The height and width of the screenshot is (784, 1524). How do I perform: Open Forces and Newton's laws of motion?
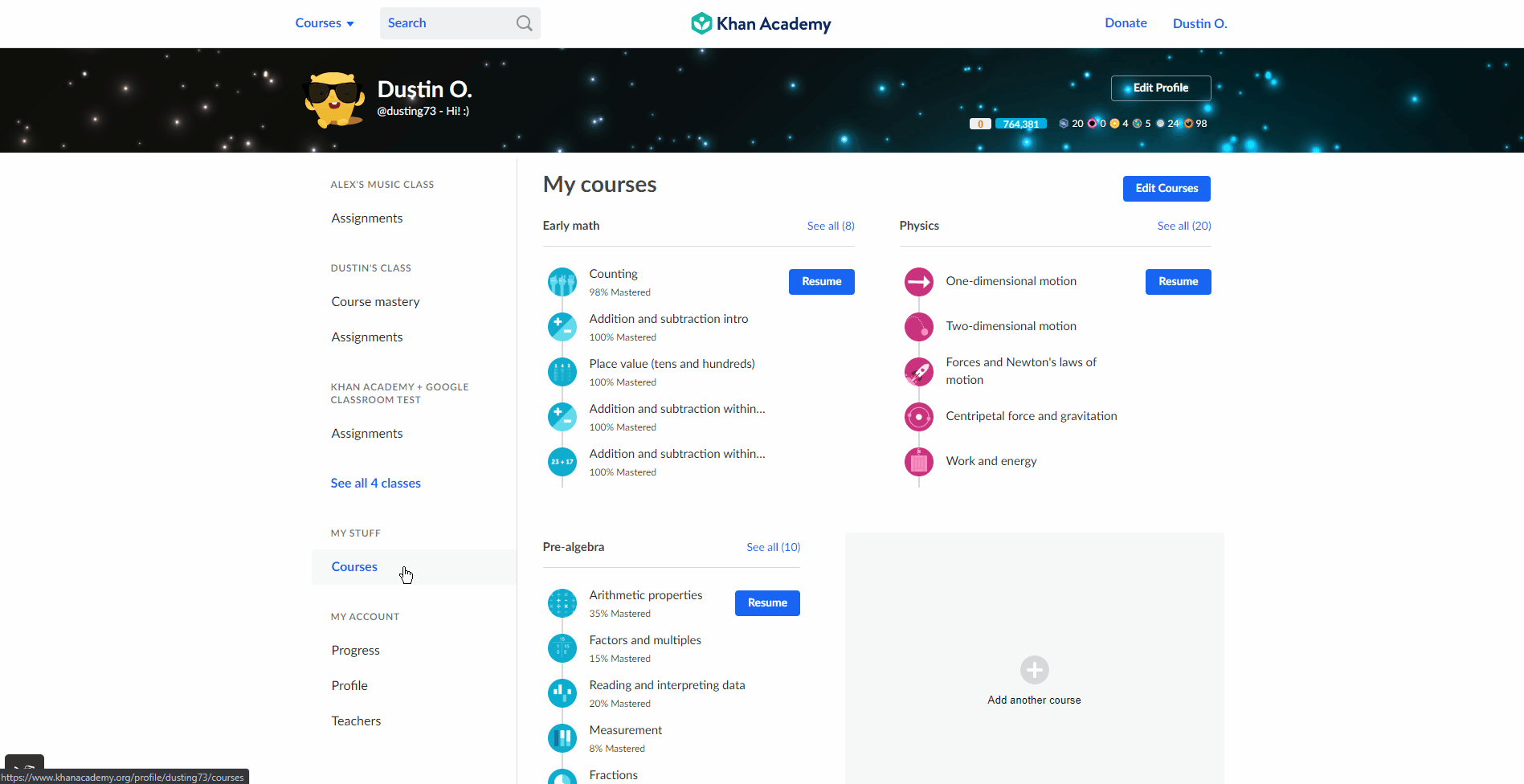click(1021, 371)
